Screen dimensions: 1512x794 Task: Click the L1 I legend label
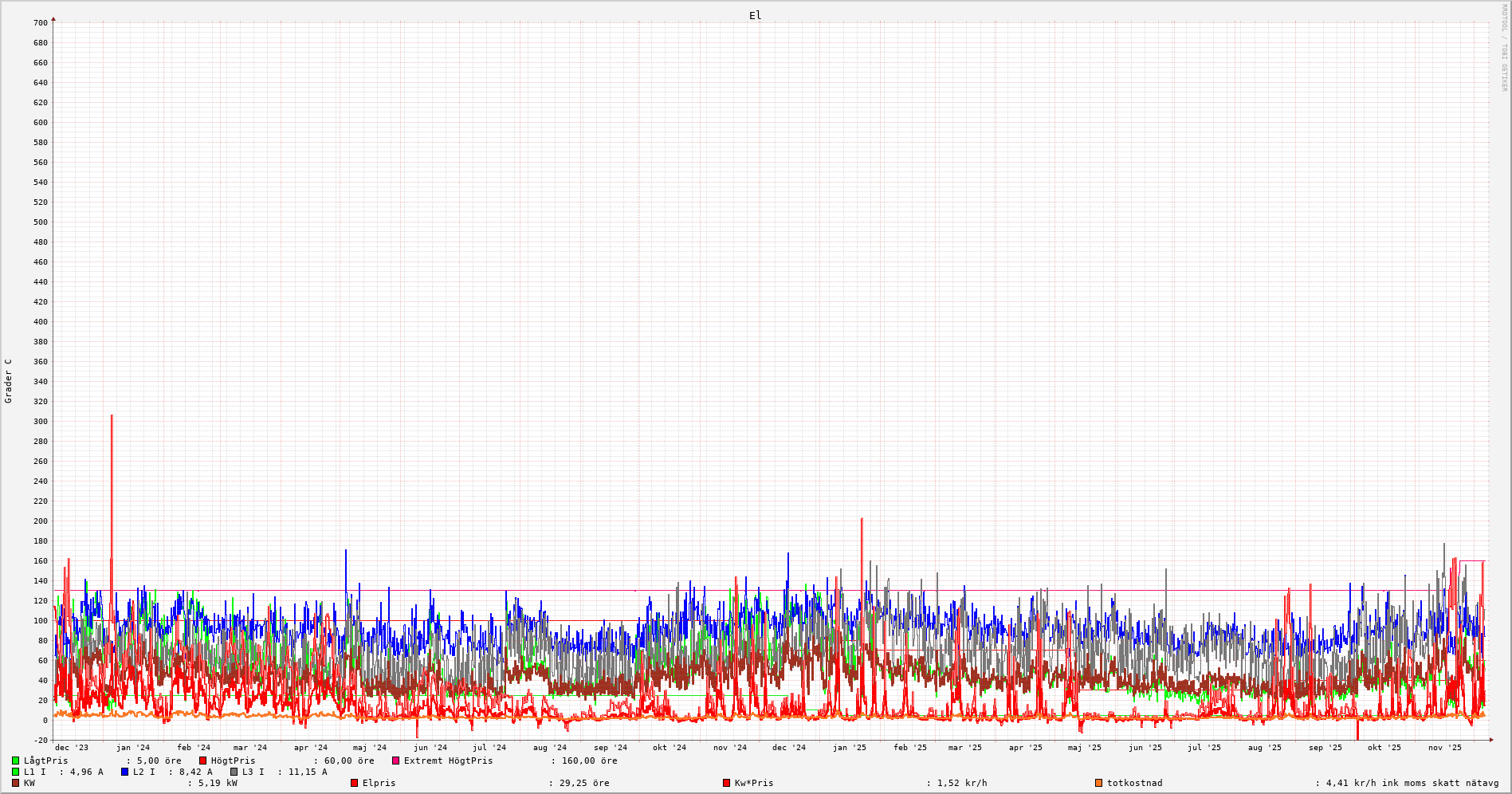pyautogui.click(x=34, y=772)
